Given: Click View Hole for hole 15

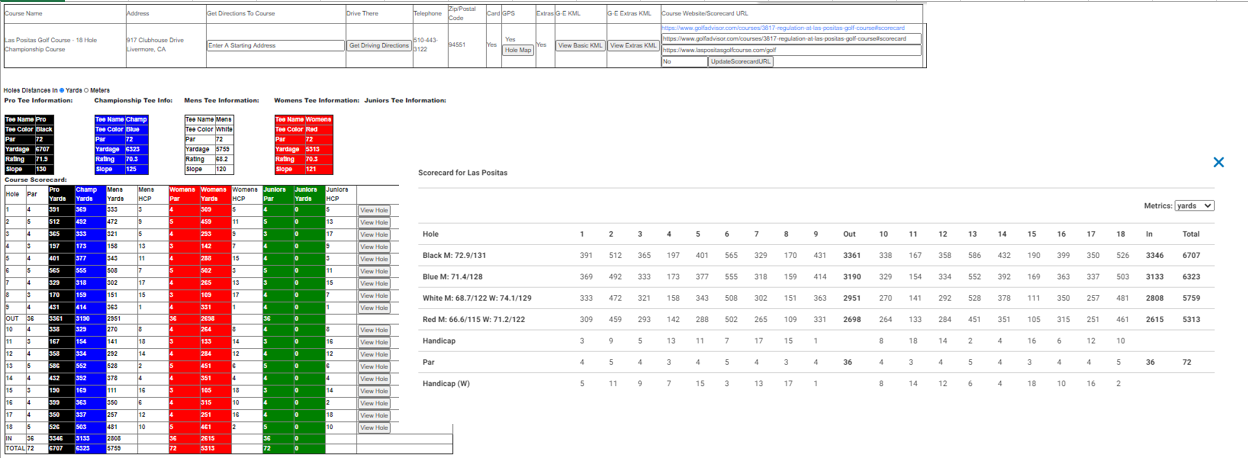Looking at the screenshot, I should coord(374,391).
